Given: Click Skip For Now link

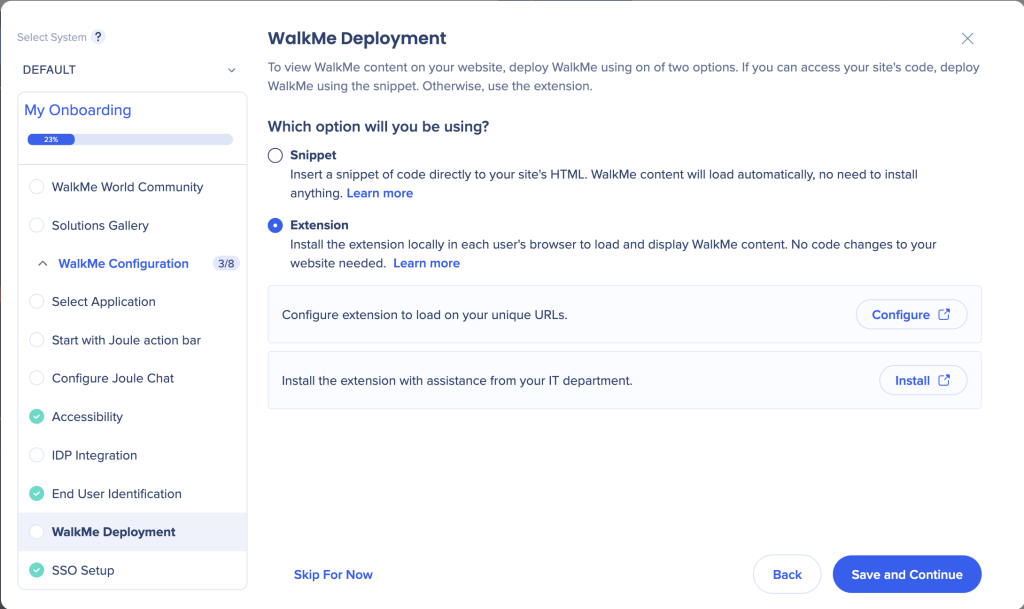Looking at the screenshot, I should pyautogui.click(x=333, y=575).
